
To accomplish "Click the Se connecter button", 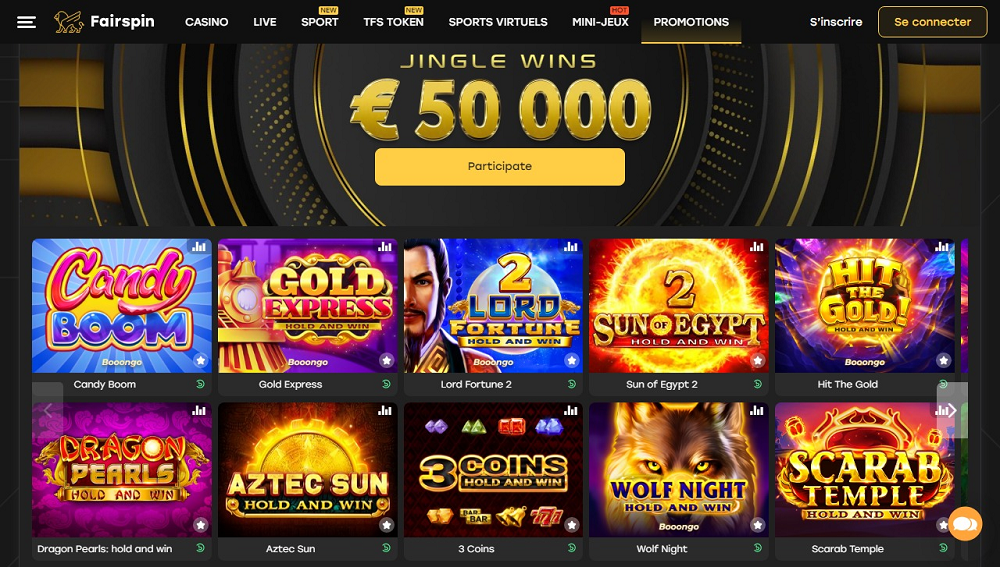I will [932, 22].
